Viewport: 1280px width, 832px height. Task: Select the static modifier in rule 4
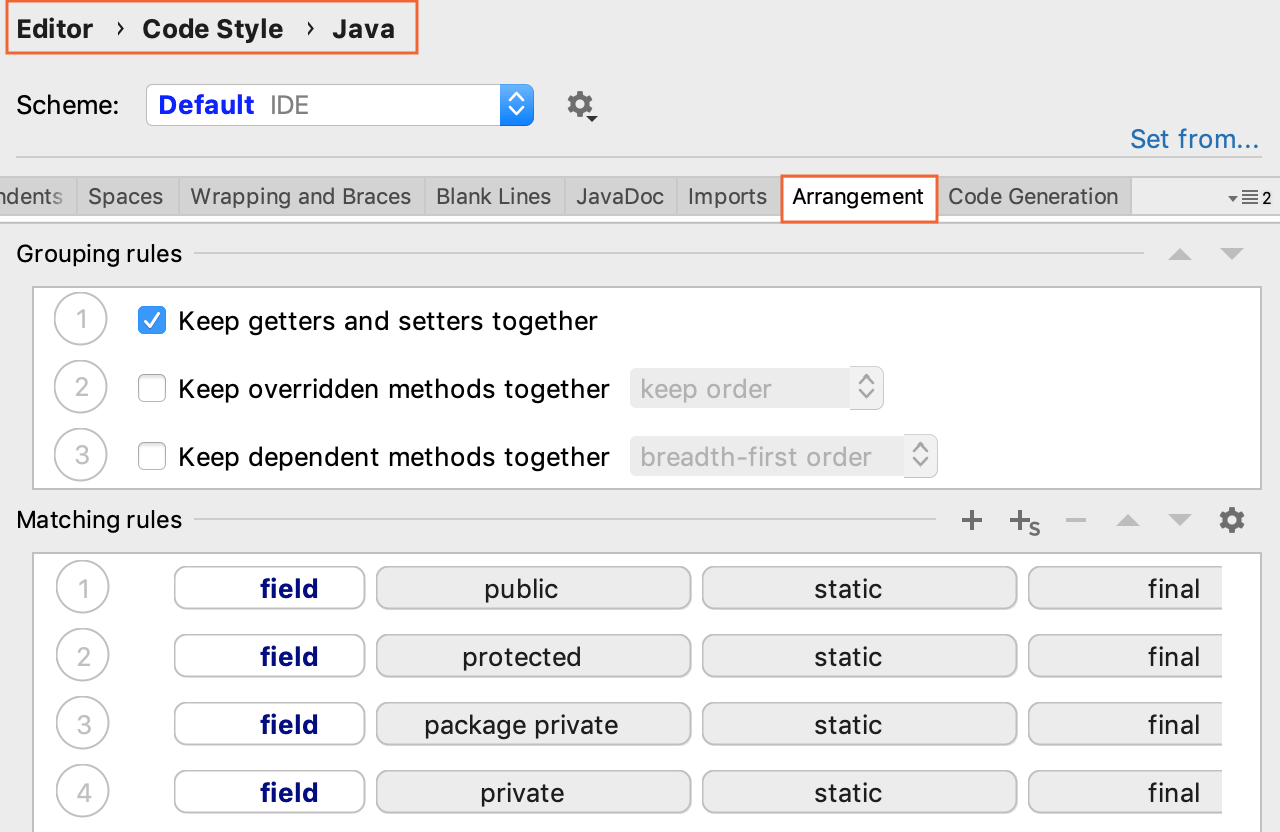[860, 792]
